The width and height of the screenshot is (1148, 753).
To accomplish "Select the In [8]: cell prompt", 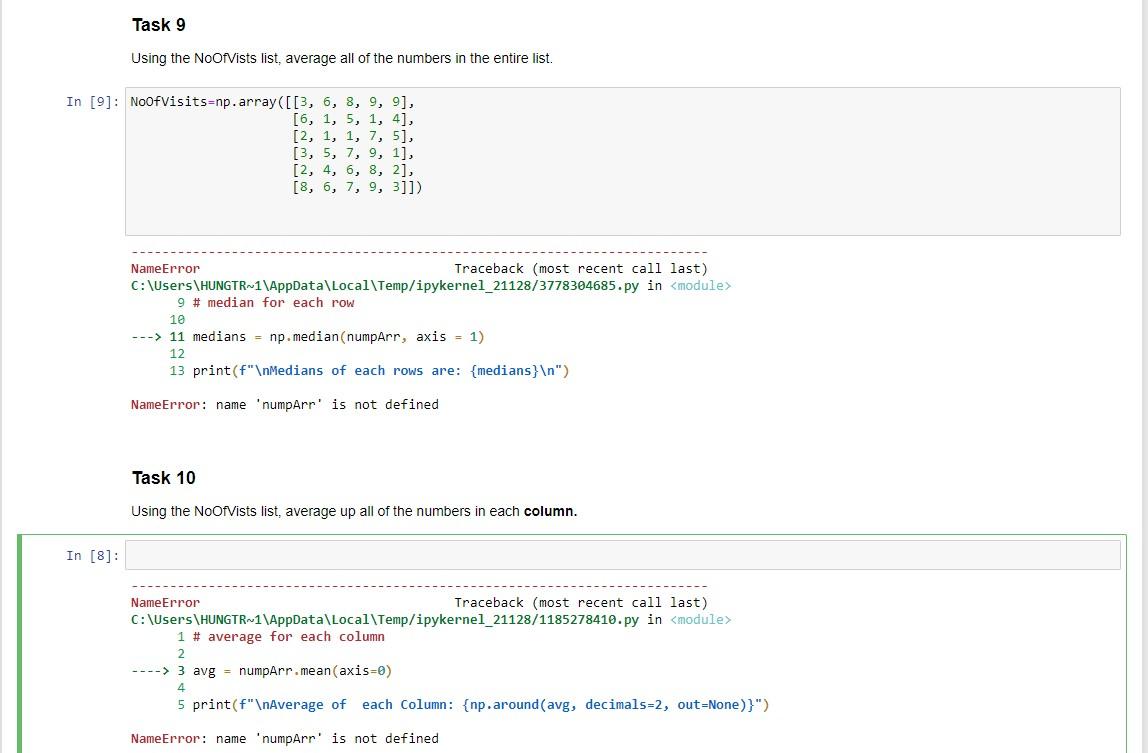I will pyautogui.click(x=92, y=556).
